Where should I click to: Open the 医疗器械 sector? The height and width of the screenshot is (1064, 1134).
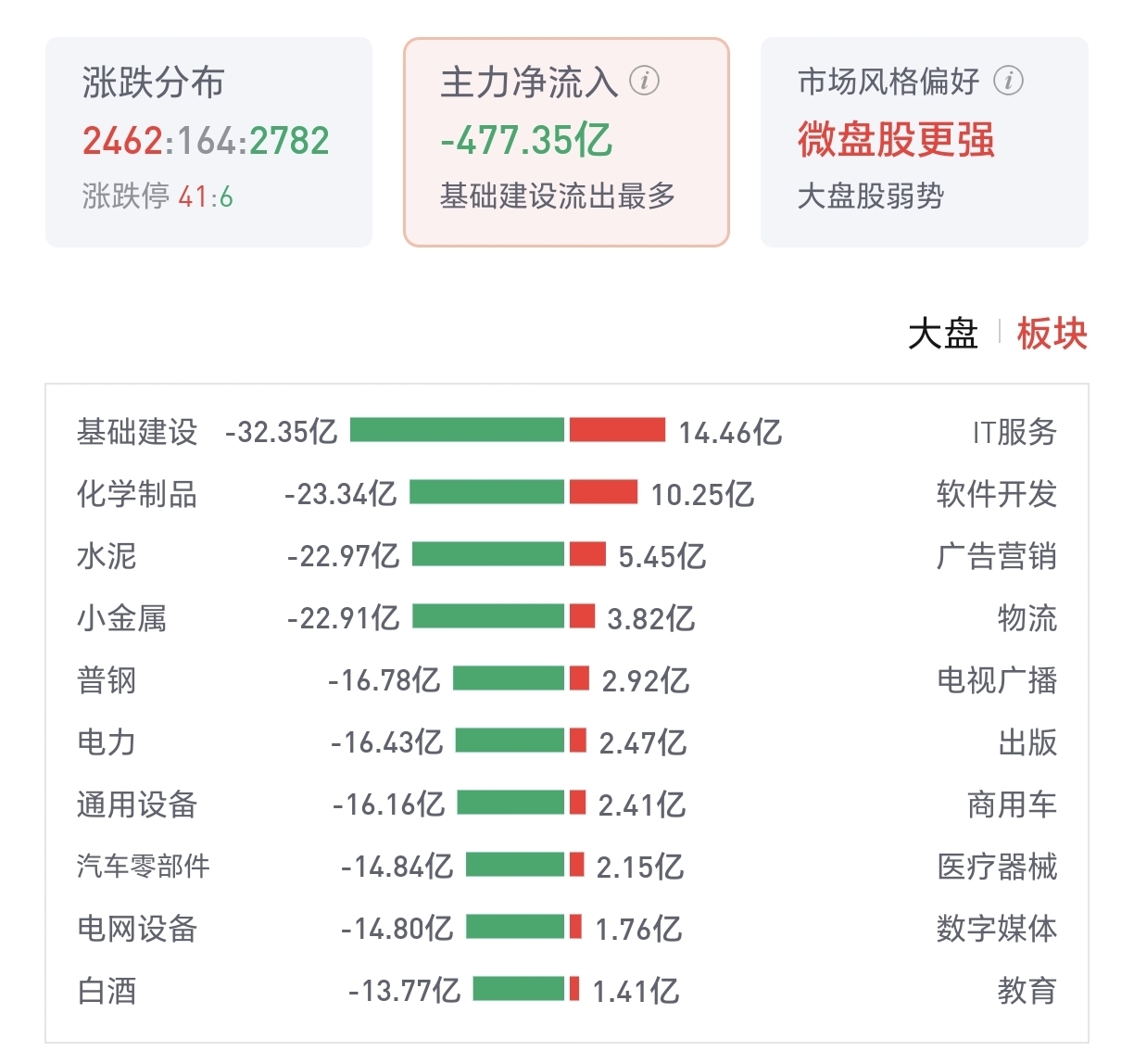tap(997, 867)
